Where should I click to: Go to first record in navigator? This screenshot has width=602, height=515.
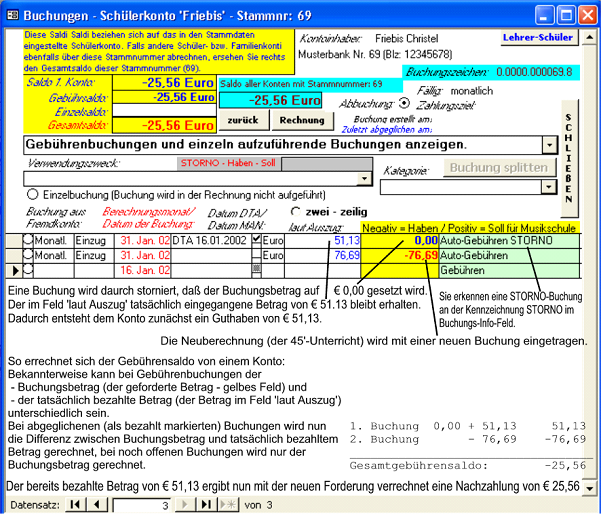click(75, 505)
